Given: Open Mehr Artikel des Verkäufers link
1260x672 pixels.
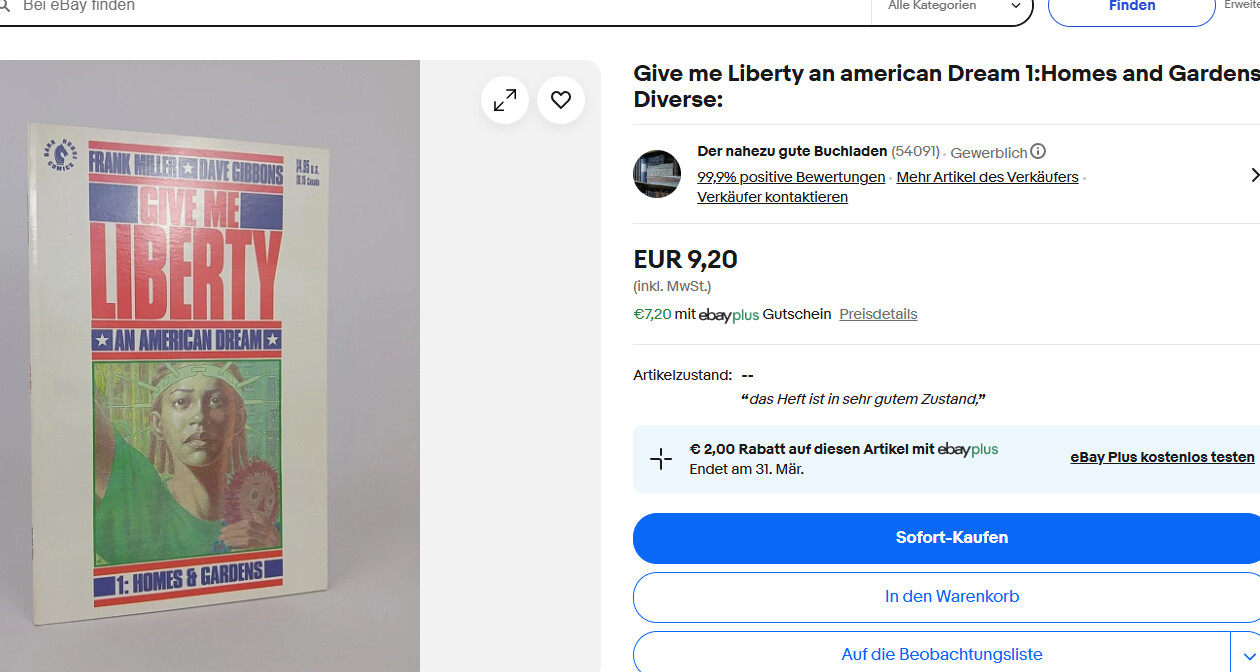Looking at the screenshot, I should 987,177.
